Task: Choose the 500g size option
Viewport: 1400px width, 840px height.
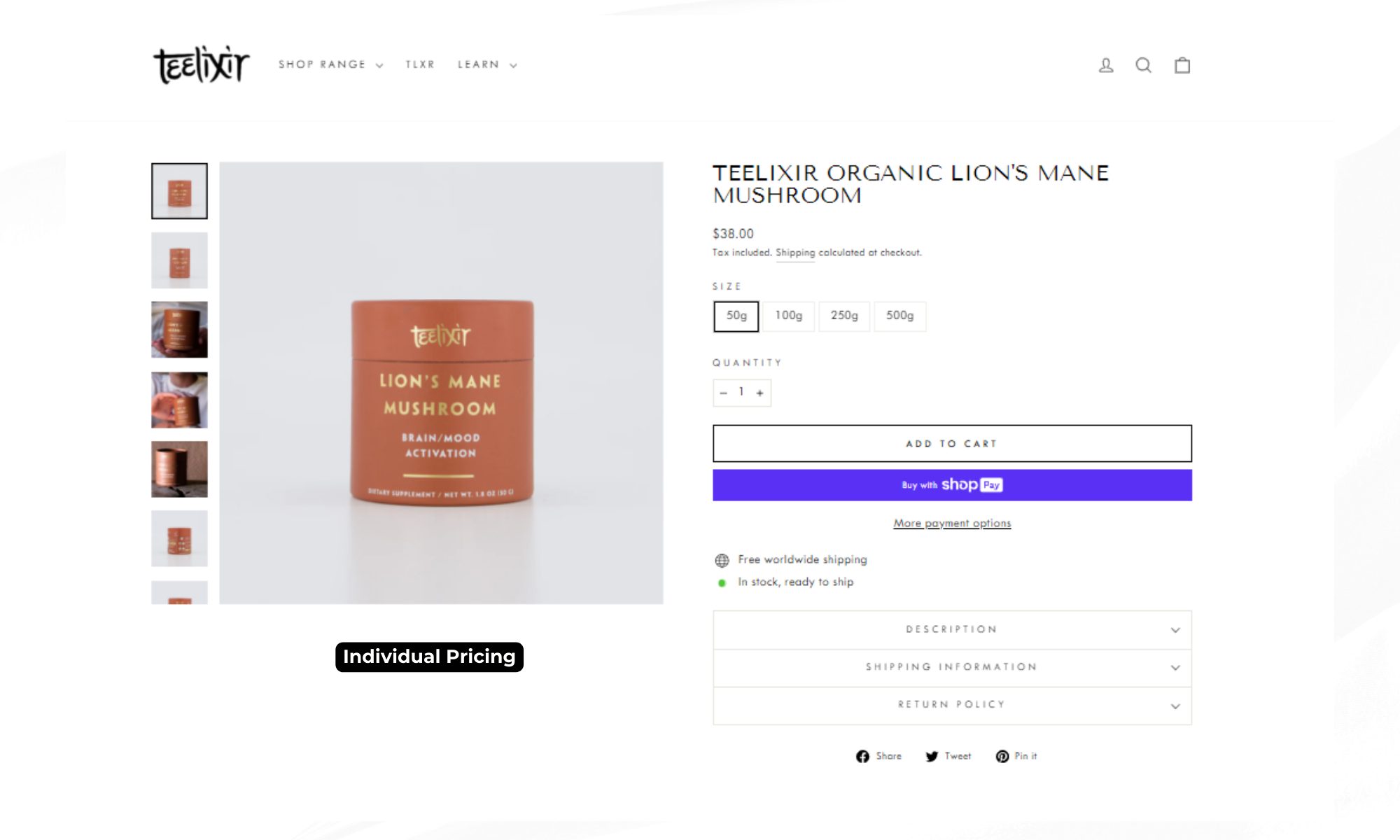Action: click(x=900, y=316)
